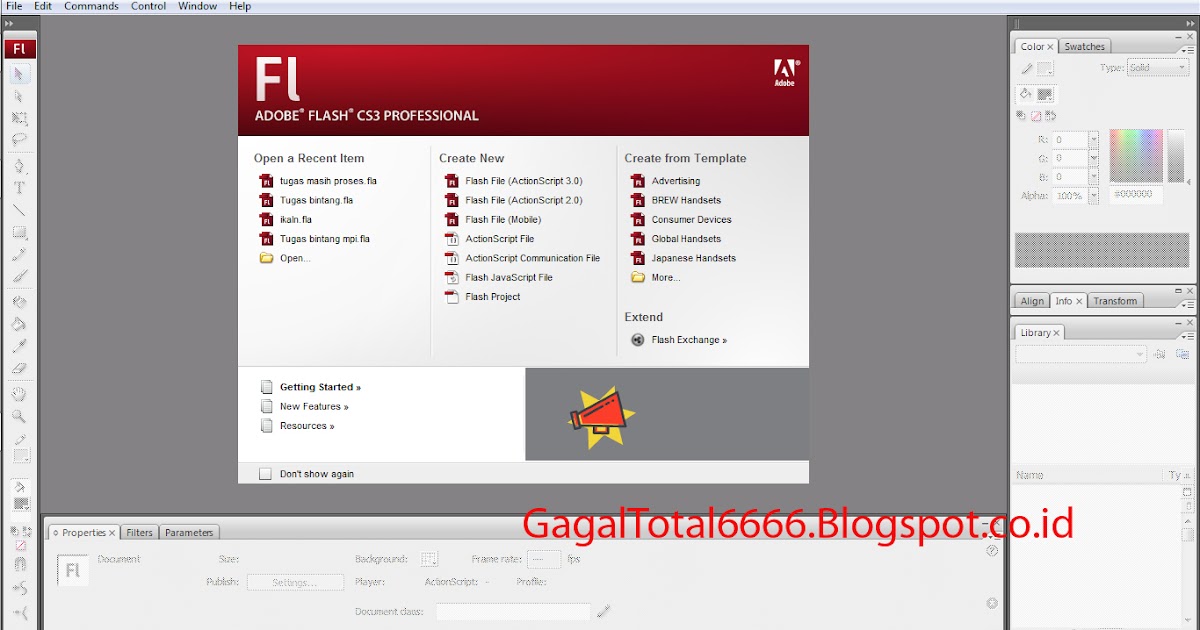Select the Rectangle tool

(19, 232)
